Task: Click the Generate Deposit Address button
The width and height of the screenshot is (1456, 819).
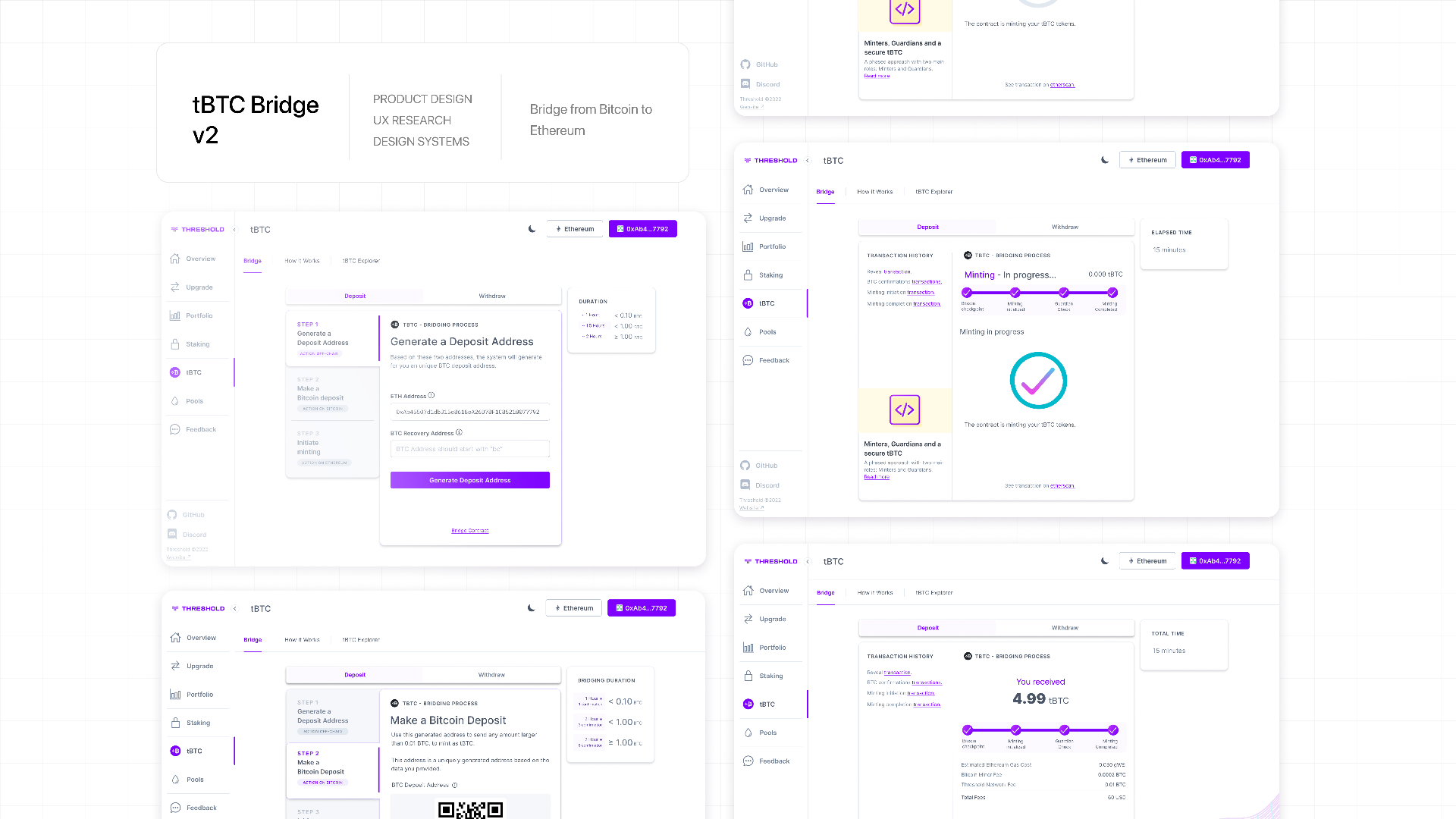Action: pyautogui.click(x=470, y=480)
